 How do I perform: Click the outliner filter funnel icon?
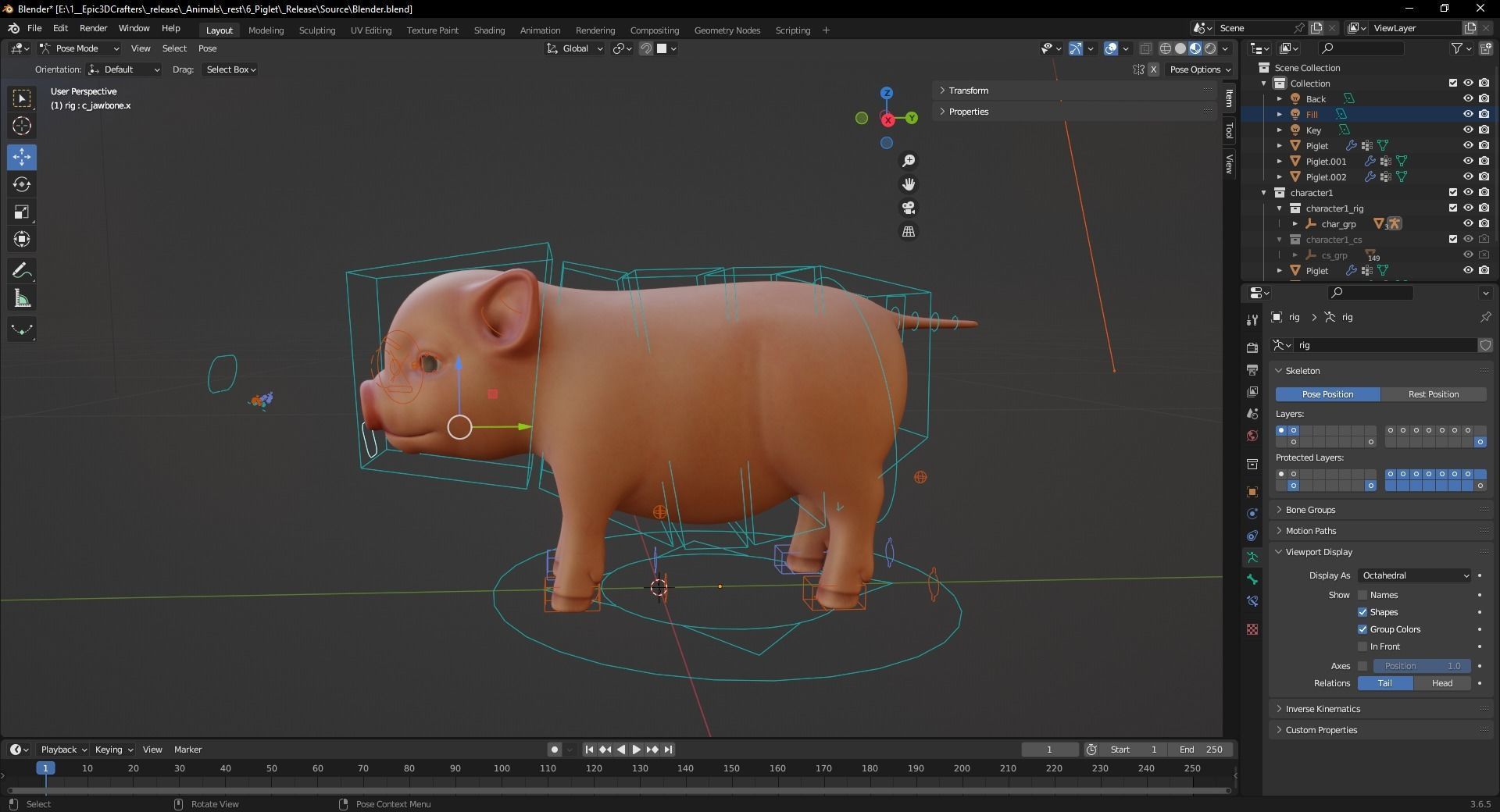pos(1457,48)
